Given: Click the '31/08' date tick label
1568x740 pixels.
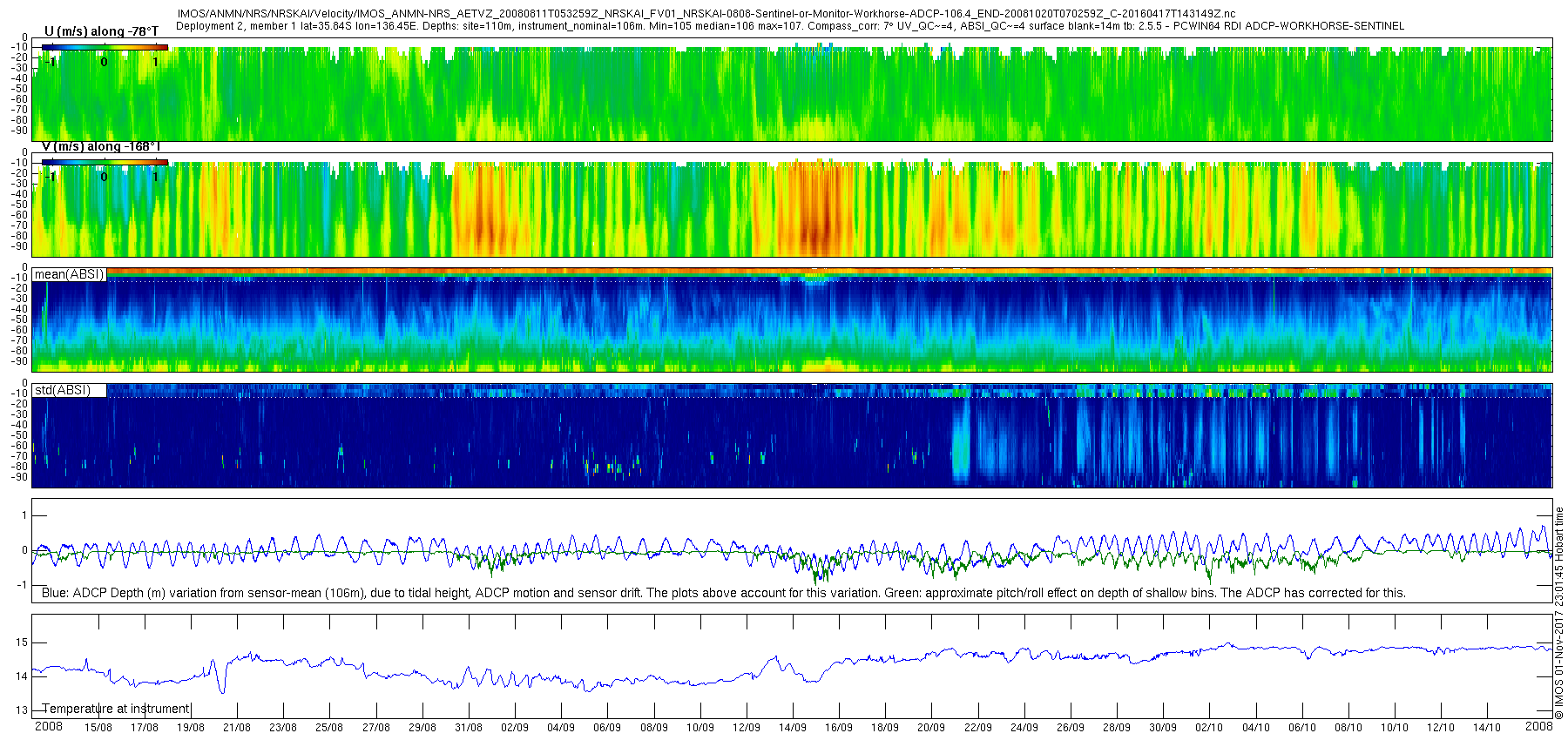Looking at the screenshot, I should pyautogui.click(x=469, y=728).
